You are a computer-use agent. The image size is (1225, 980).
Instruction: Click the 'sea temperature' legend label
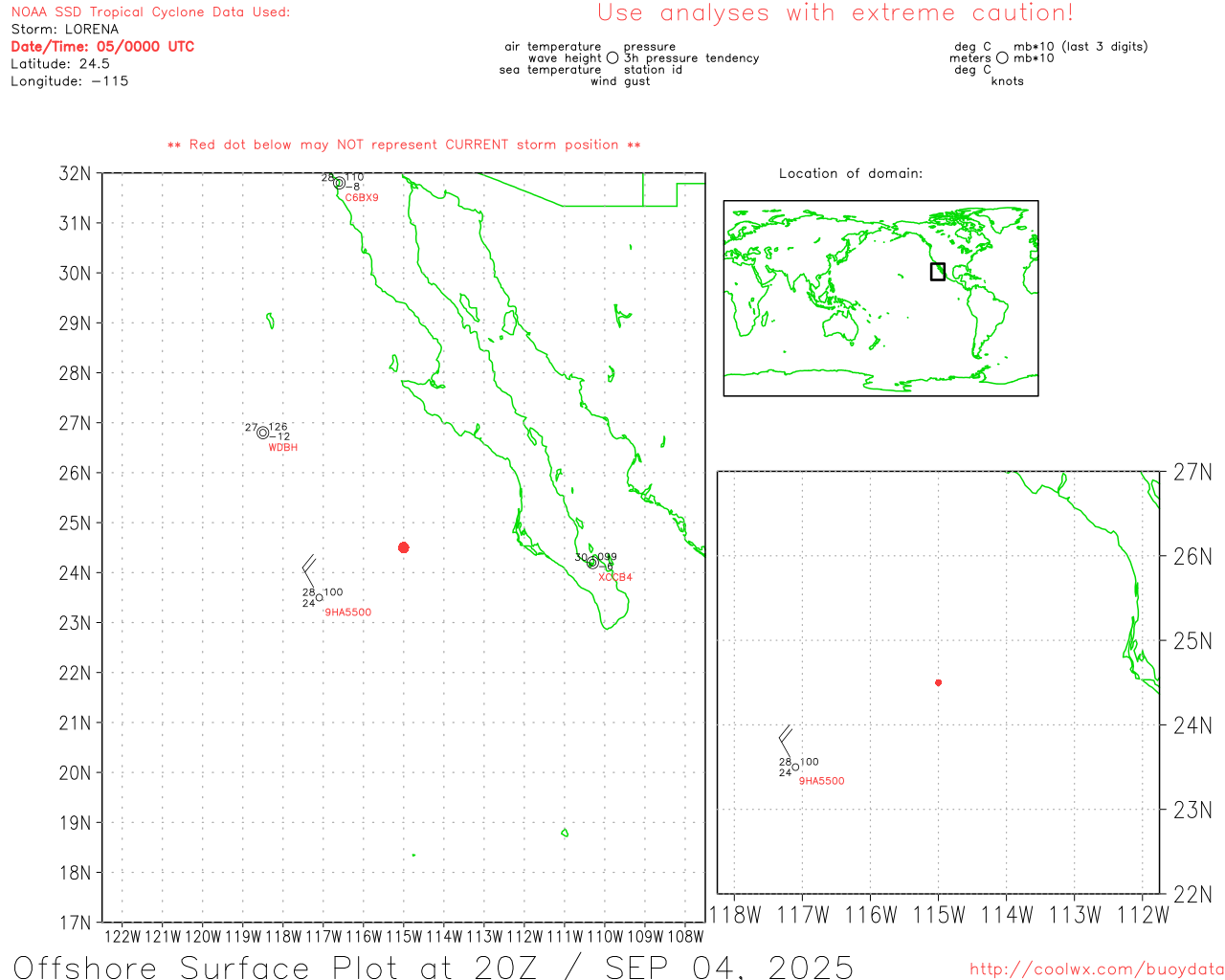click(550, 70)
